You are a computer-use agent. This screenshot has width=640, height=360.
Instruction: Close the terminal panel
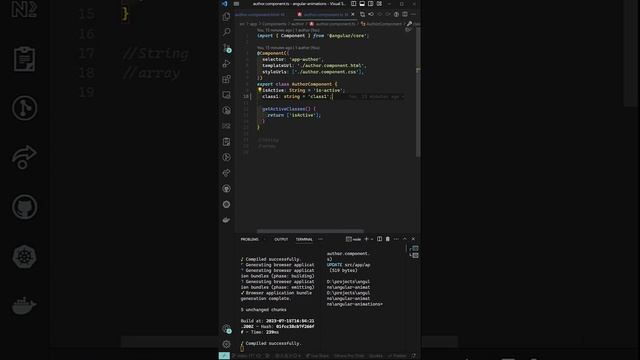(x=413, y=239)
